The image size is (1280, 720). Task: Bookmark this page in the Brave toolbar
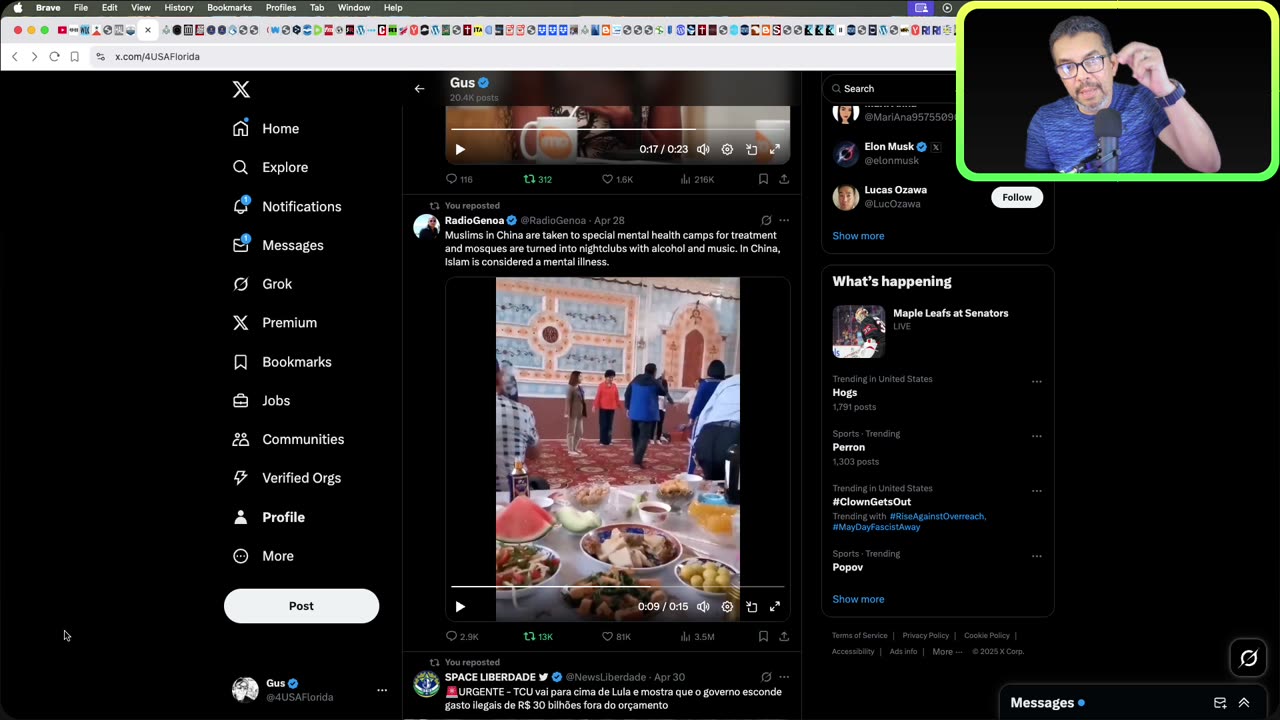[x=74, y=57]
